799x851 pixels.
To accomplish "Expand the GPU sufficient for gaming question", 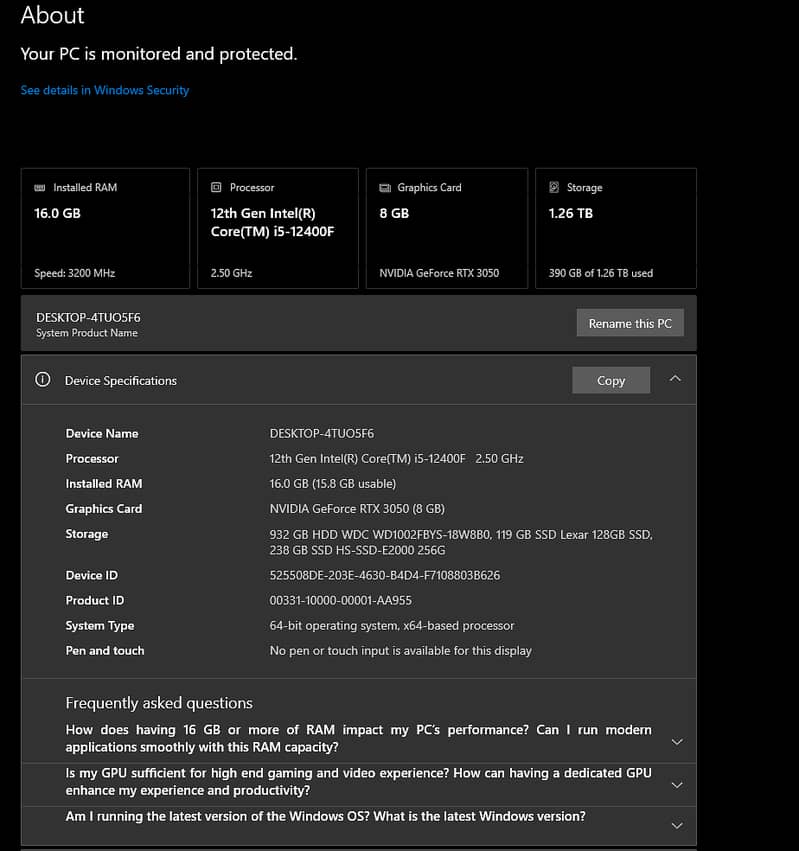I will point(677,785).
